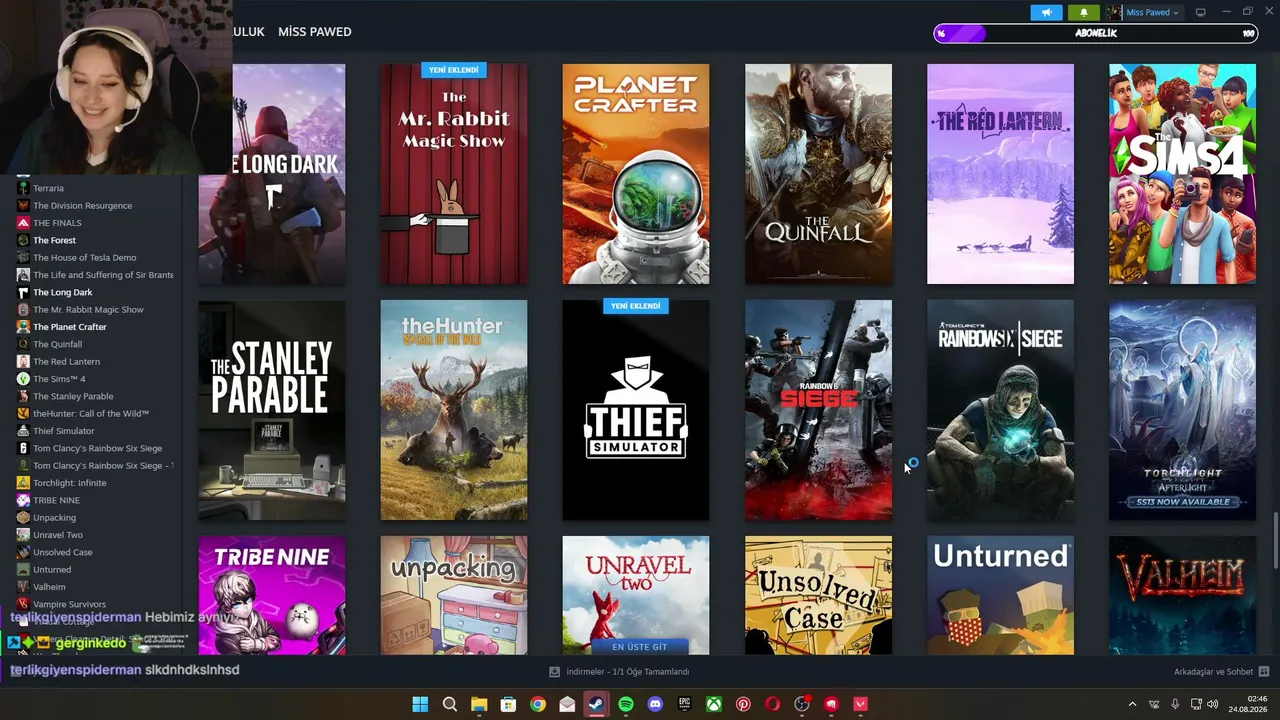Click The Forest icon in sidebar
Screen dimensions: 1280x720
tap(23, 240)
